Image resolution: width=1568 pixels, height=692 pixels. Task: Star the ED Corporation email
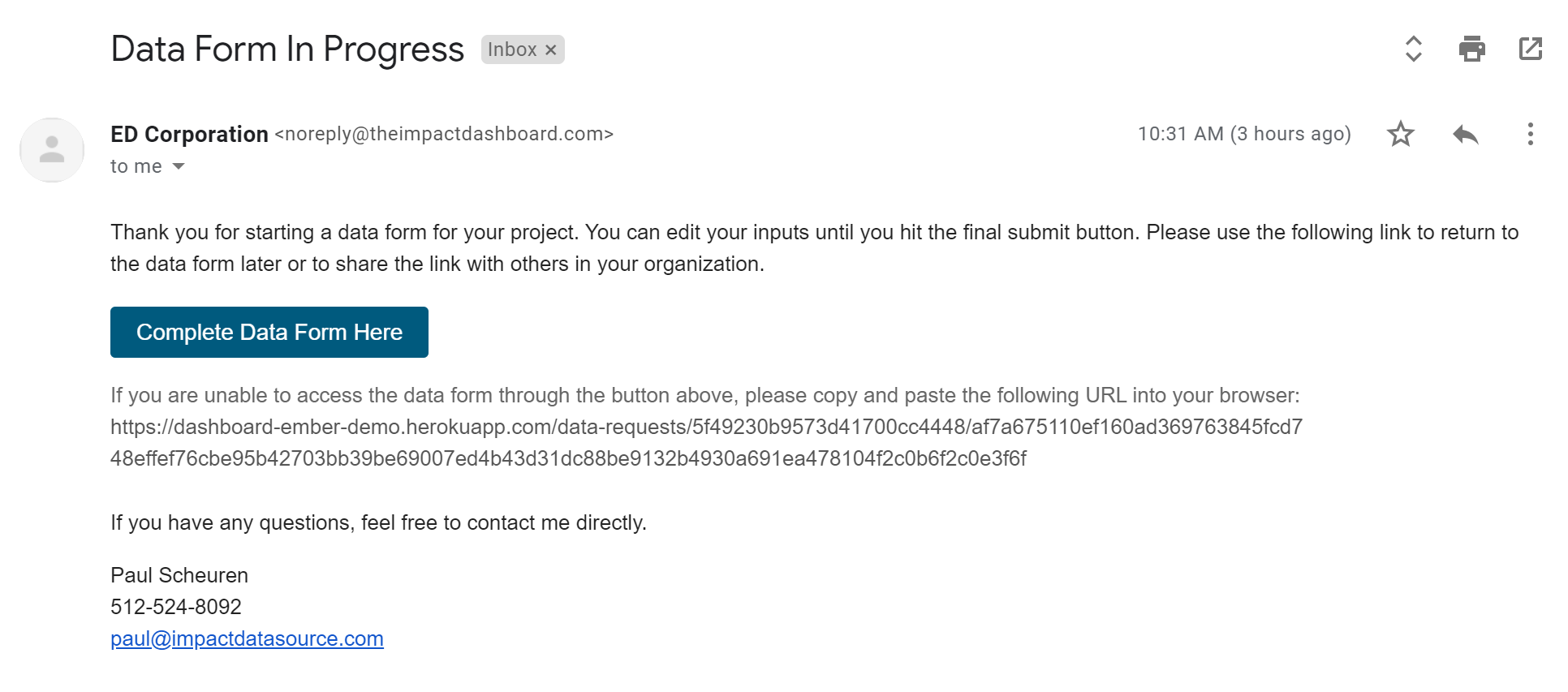pyautogui.click(x=1400, y=134)
